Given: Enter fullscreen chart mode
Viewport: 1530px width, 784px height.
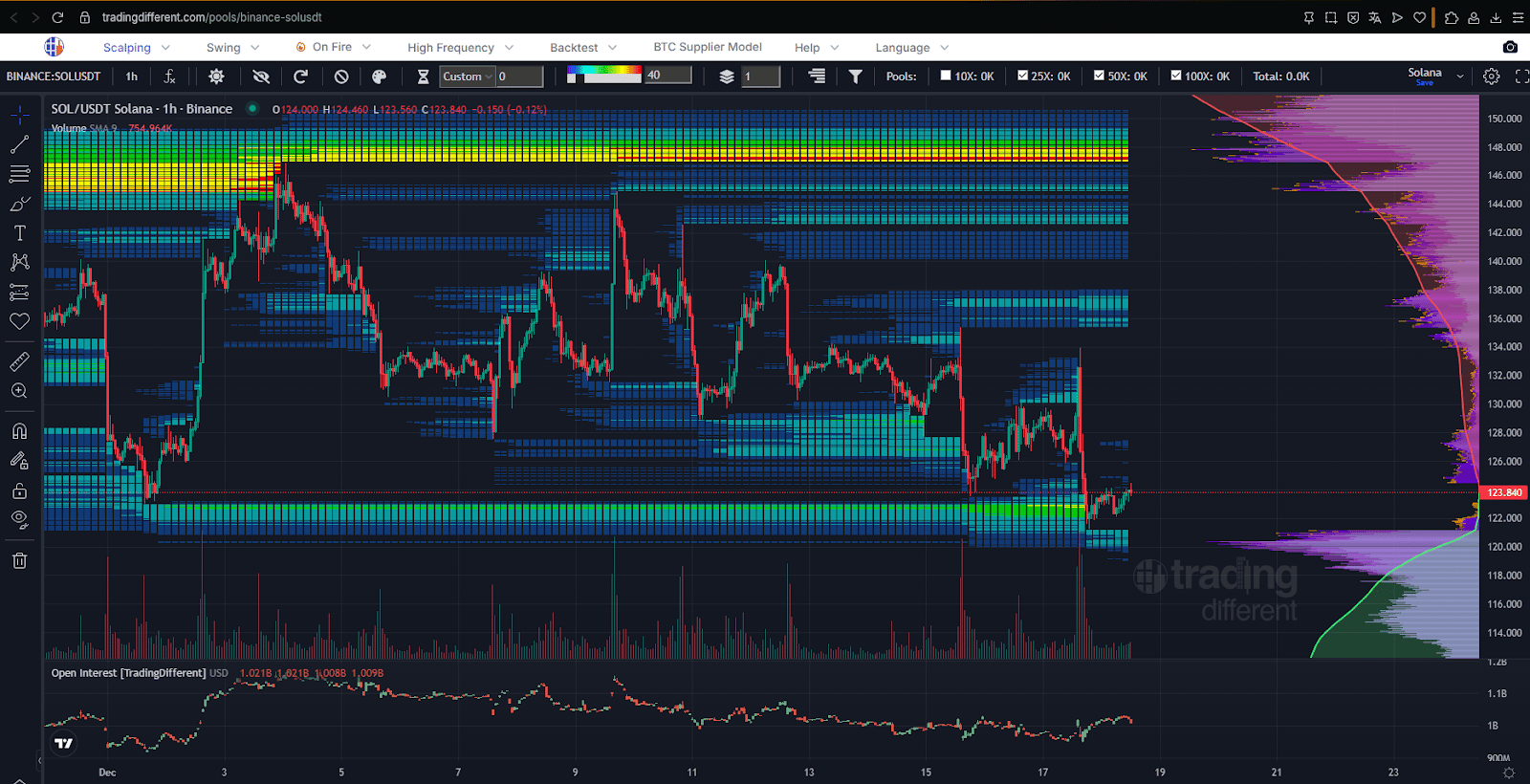Looking at the screenshot, I should [1521, 76].
